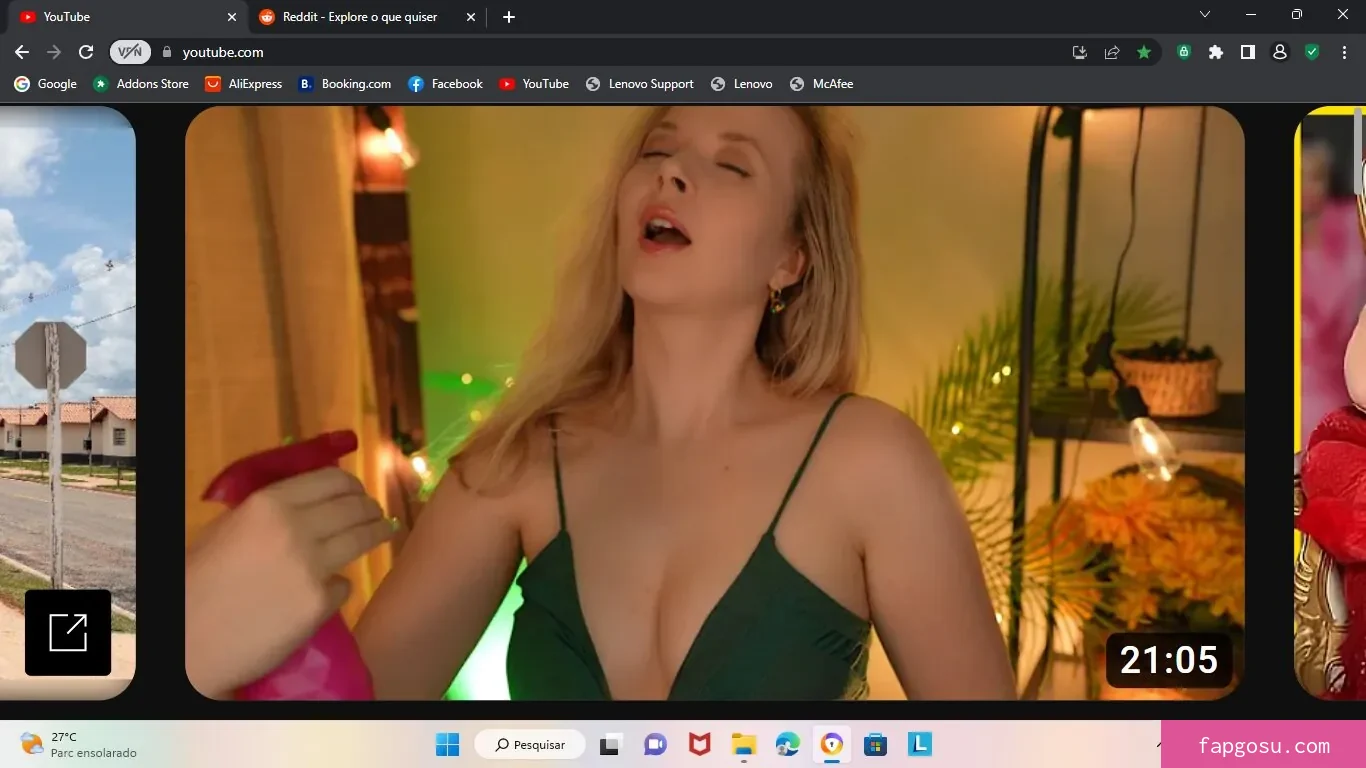
Task: Click the browser forward arrow
Action: (x=54, y=52)
